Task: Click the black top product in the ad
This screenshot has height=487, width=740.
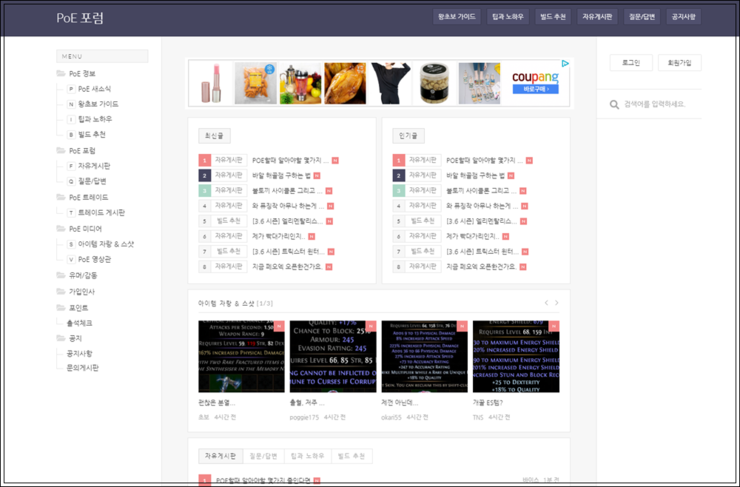Action: pos(390,84)
